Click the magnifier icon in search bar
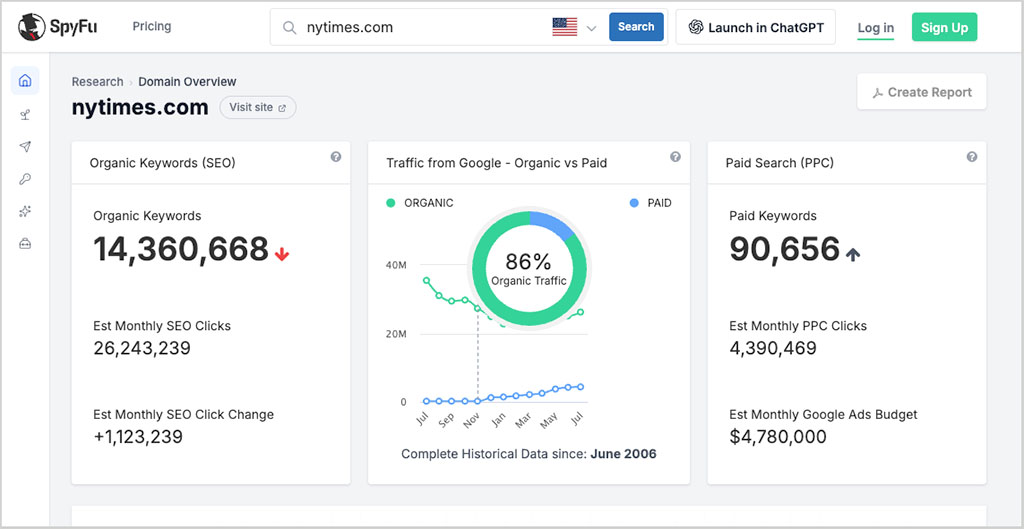 (x=289, y=27)
